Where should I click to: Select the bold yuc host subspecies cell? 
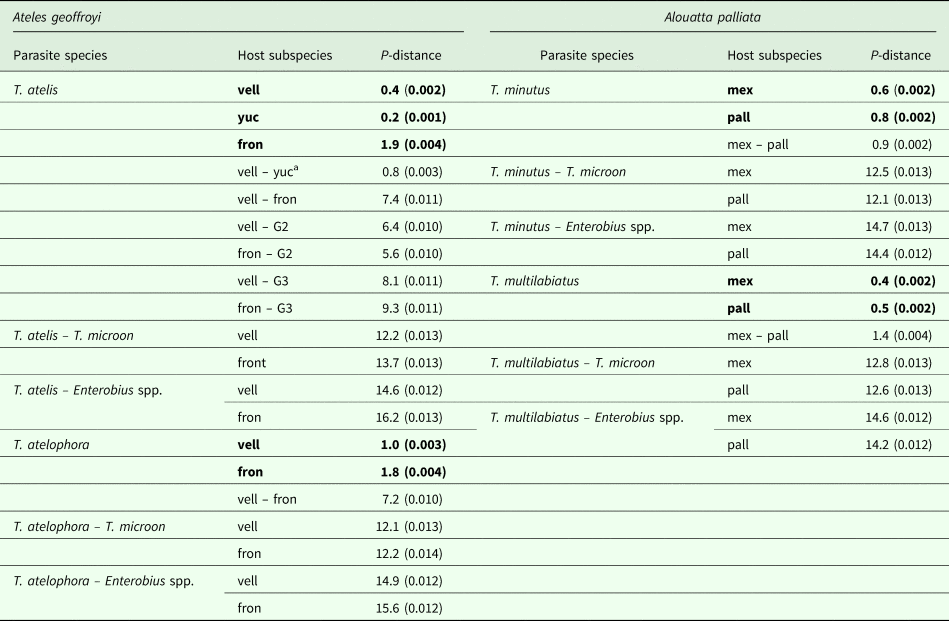[x=250, y=117]
